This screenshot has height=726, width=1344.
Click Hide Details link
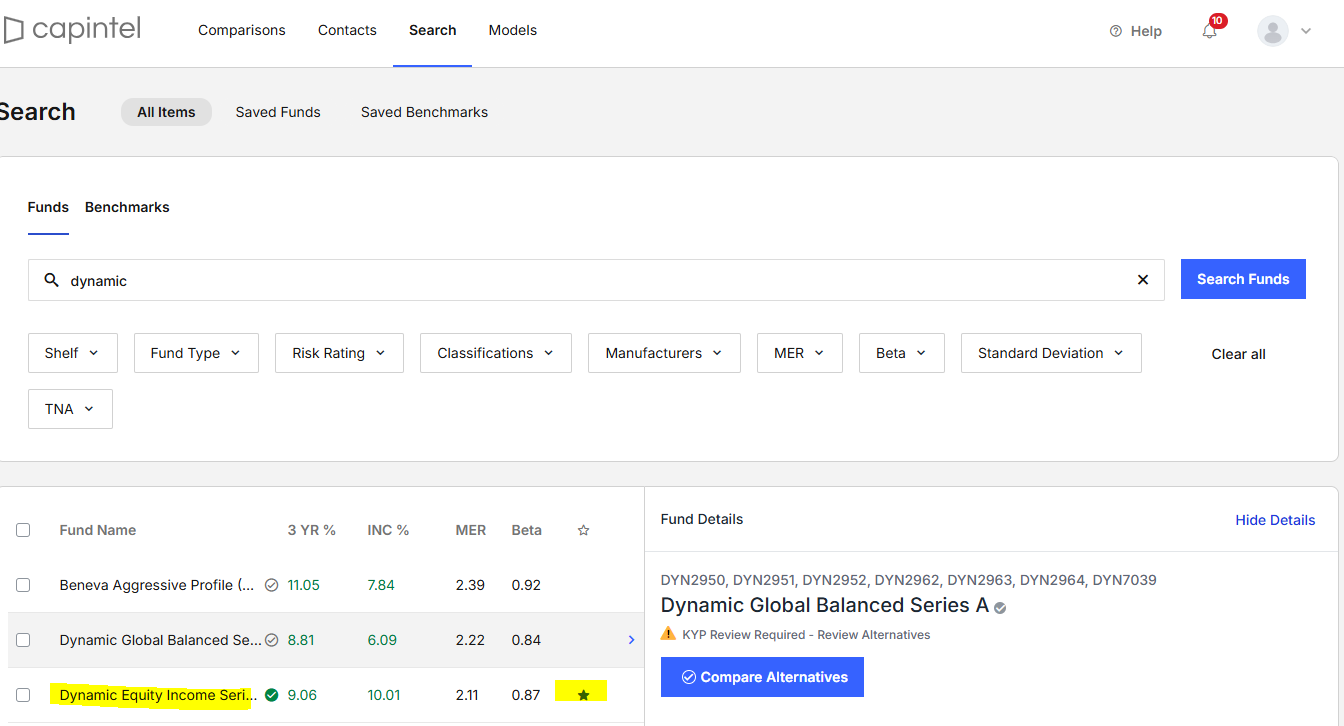[x=1275, y=520]
